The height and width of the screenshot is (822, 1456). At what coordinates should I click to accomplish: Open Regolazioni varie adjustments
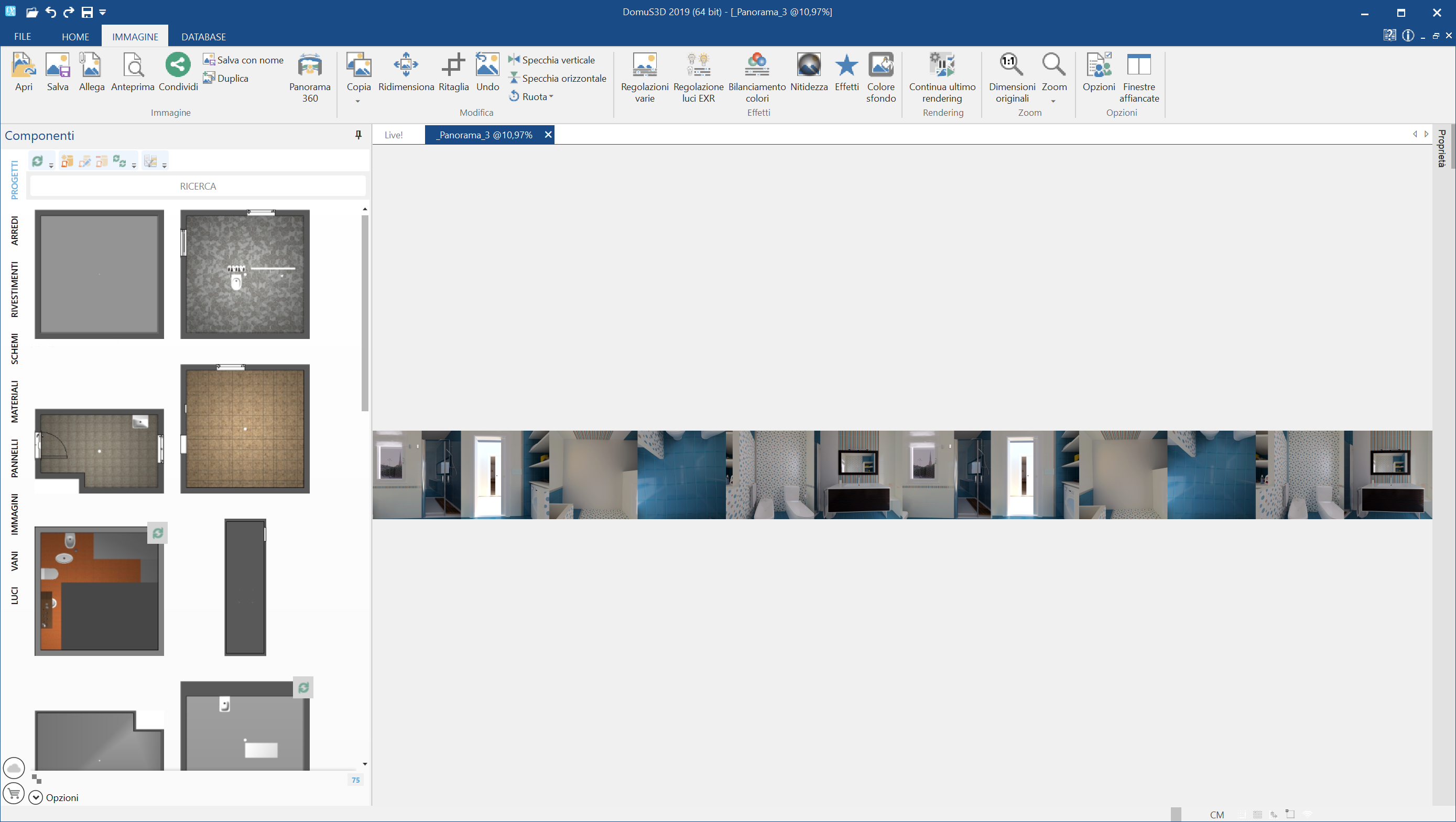click(644, 78)
